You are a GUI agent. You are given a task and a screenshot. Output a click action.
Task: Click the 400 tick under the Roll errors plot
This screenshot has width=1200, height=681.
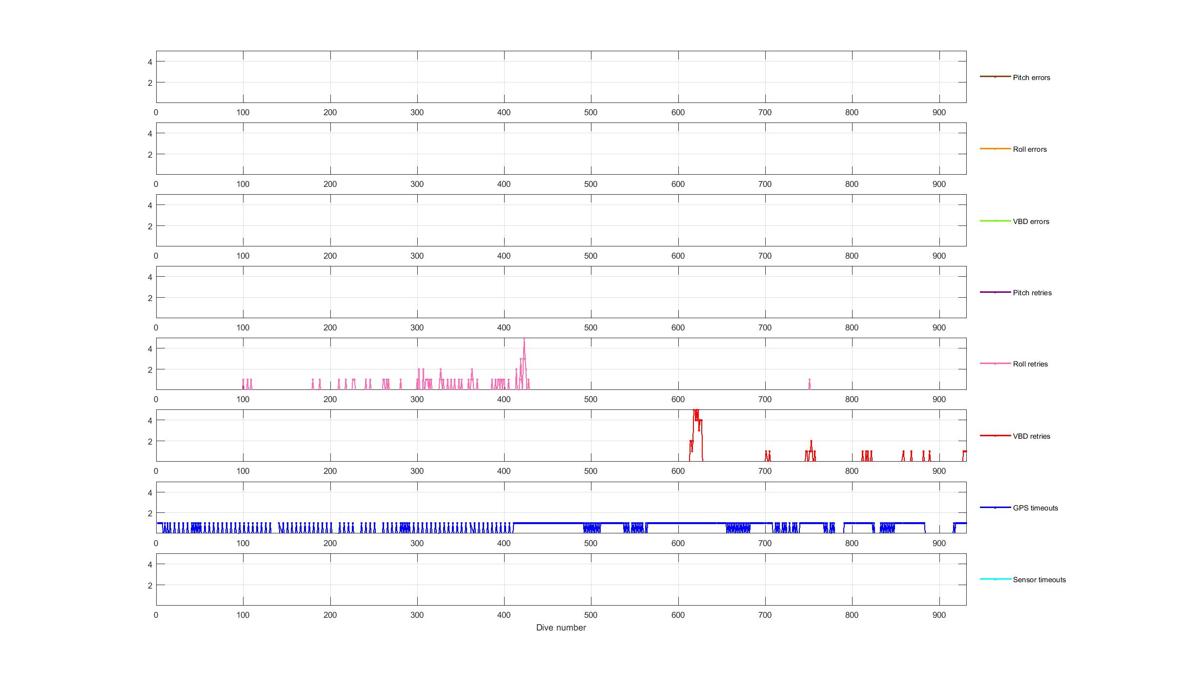(x=504, y=185)
